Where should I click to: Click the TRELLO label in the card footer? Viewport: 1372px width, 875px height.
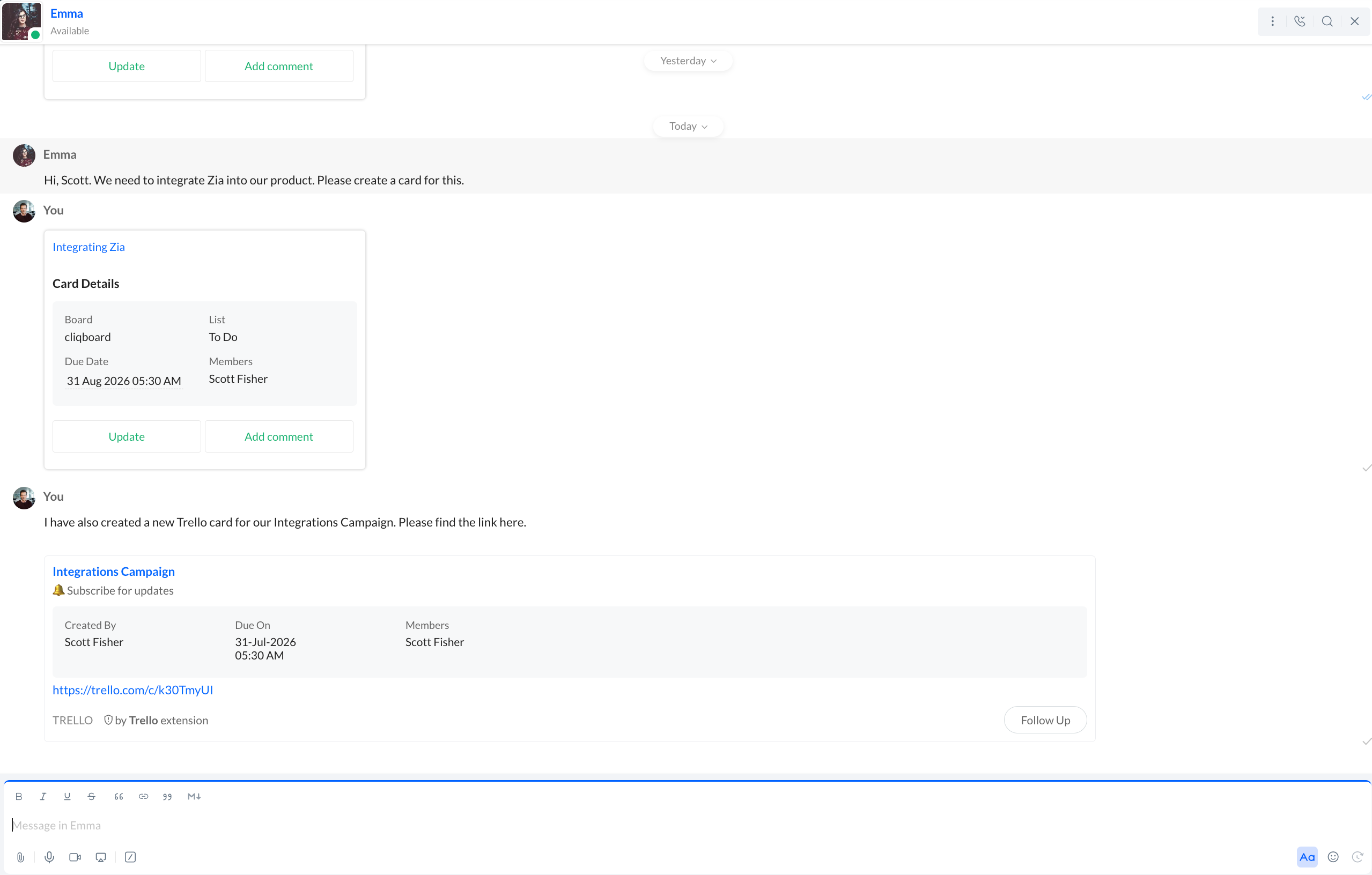tap(72, 721)
